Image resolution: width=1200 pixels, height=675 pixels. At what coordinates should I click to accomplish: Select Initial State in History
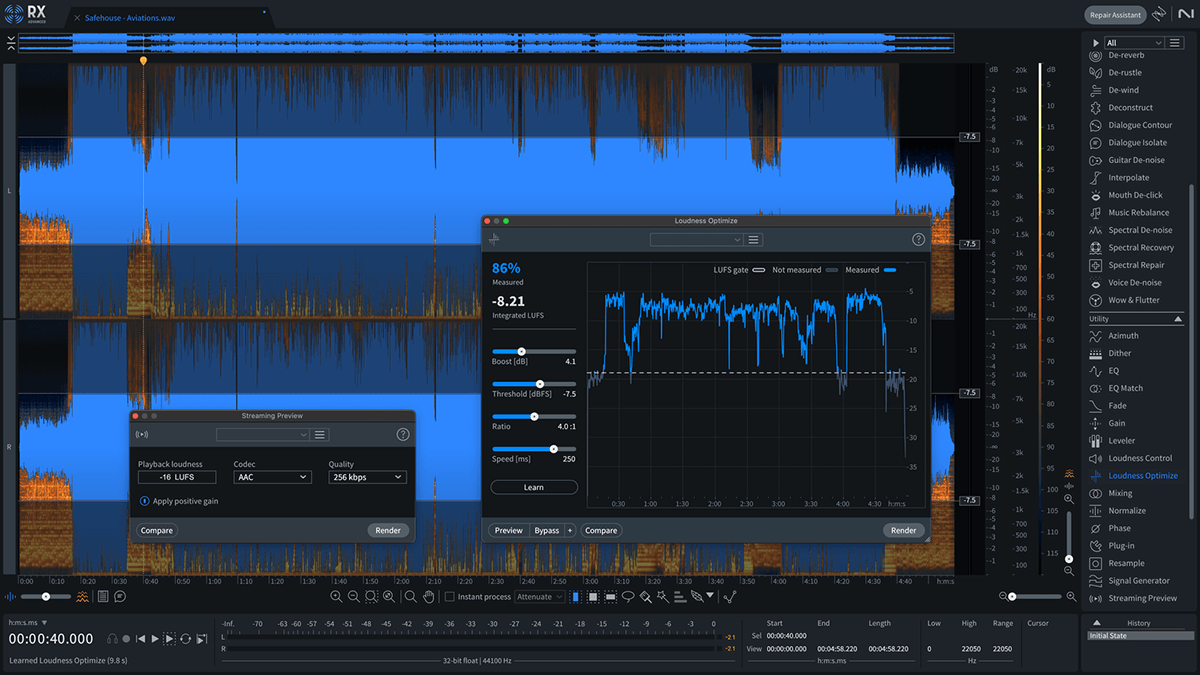pyautogui.click(x=1139, y=636)
